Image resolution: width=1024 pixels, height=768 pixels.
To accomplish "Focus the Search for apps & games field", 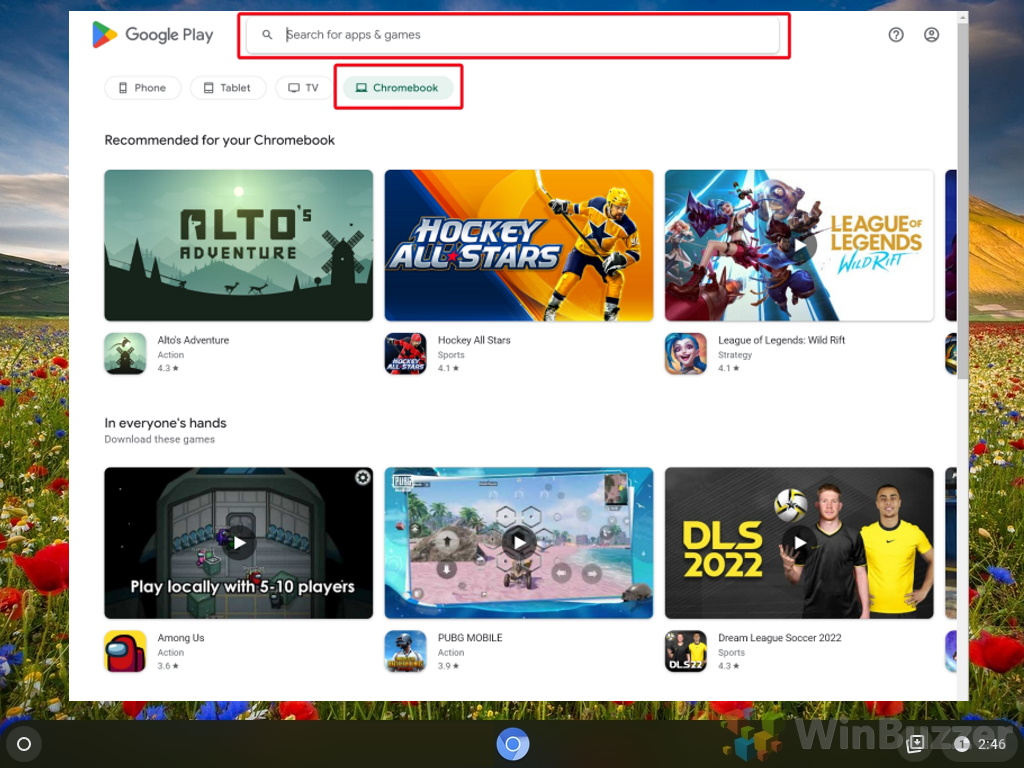I will click(513, 35).
